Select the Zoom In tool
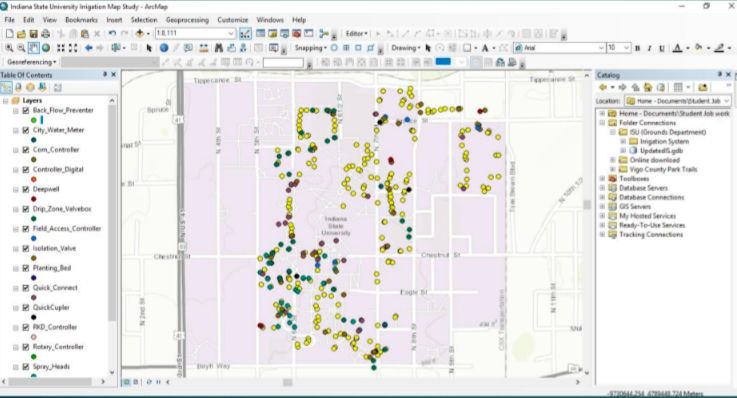Viewport: 737px width, 398px height. coord(9,48)
